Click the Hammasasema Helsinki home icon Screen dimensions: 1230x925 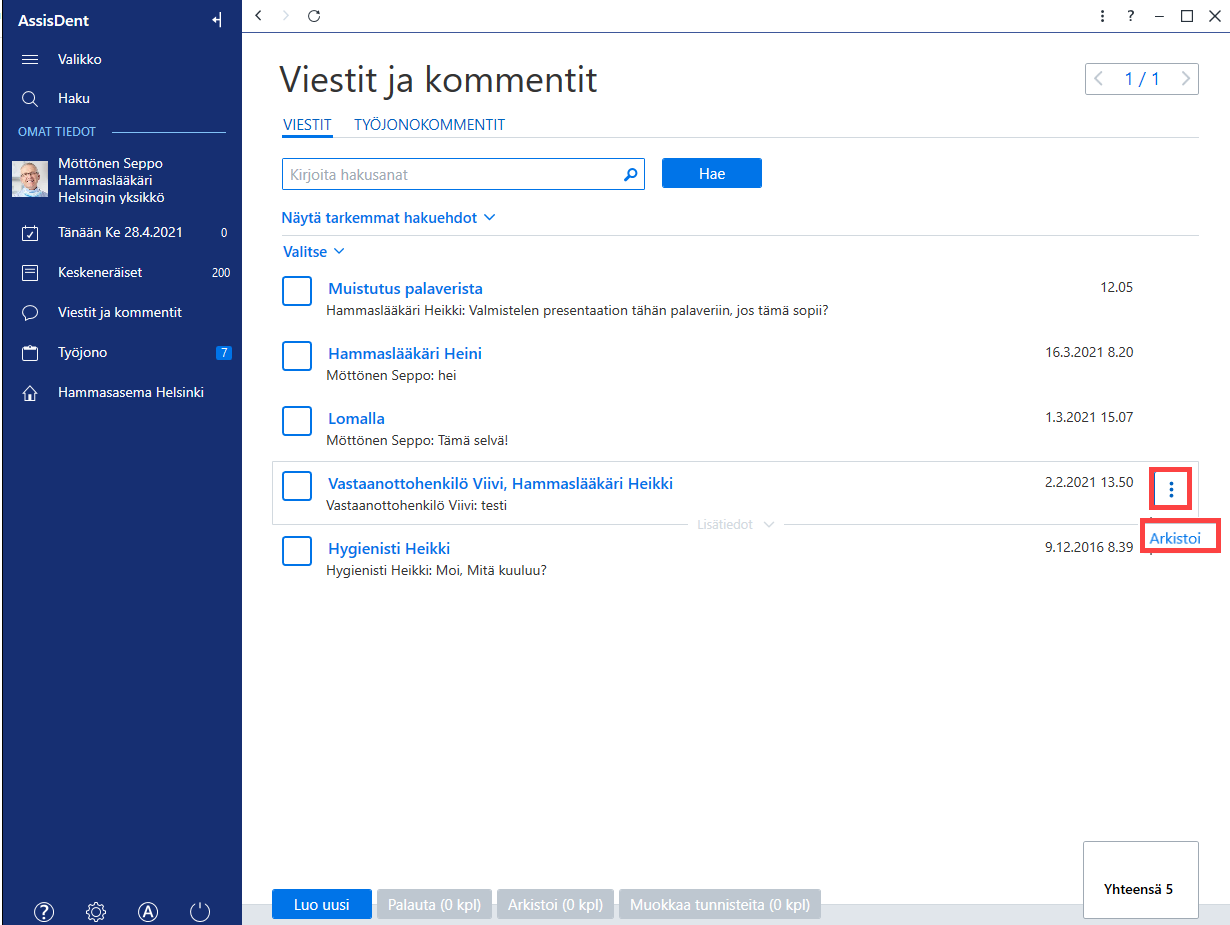pyautogui.click(x=30, y=393)
